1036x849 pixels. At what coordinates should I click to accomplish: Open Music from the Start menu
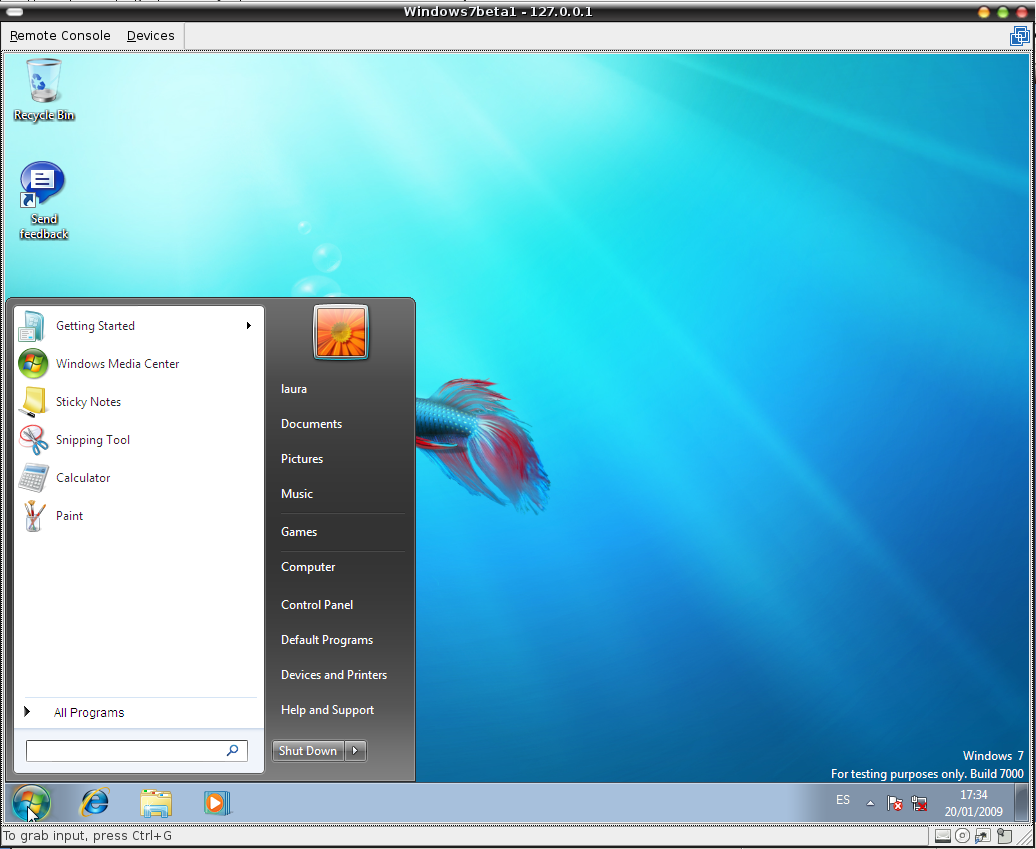(x=297, y=494)
